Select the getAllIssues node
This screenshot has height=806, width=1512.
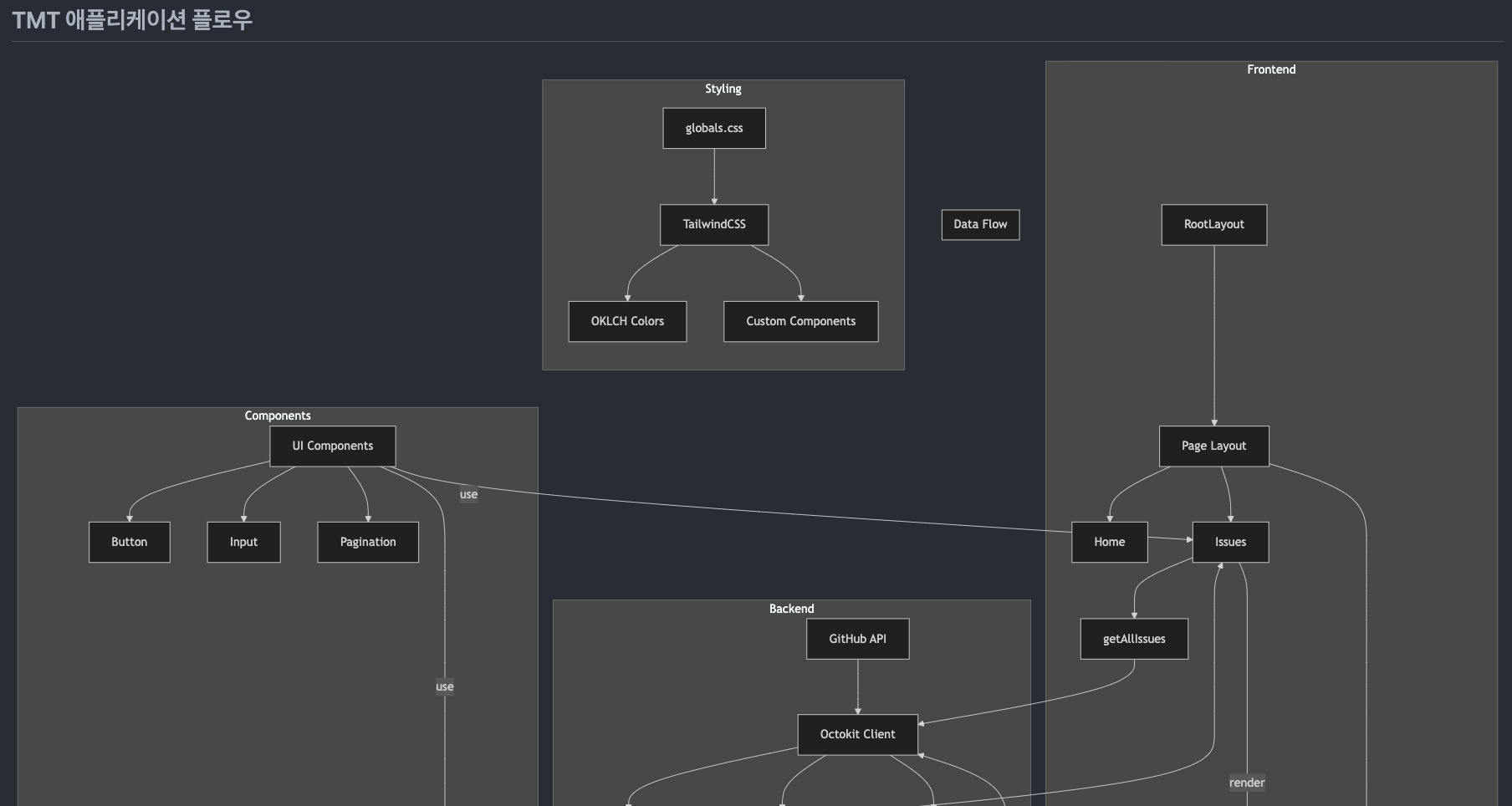tap(1134, 639)
